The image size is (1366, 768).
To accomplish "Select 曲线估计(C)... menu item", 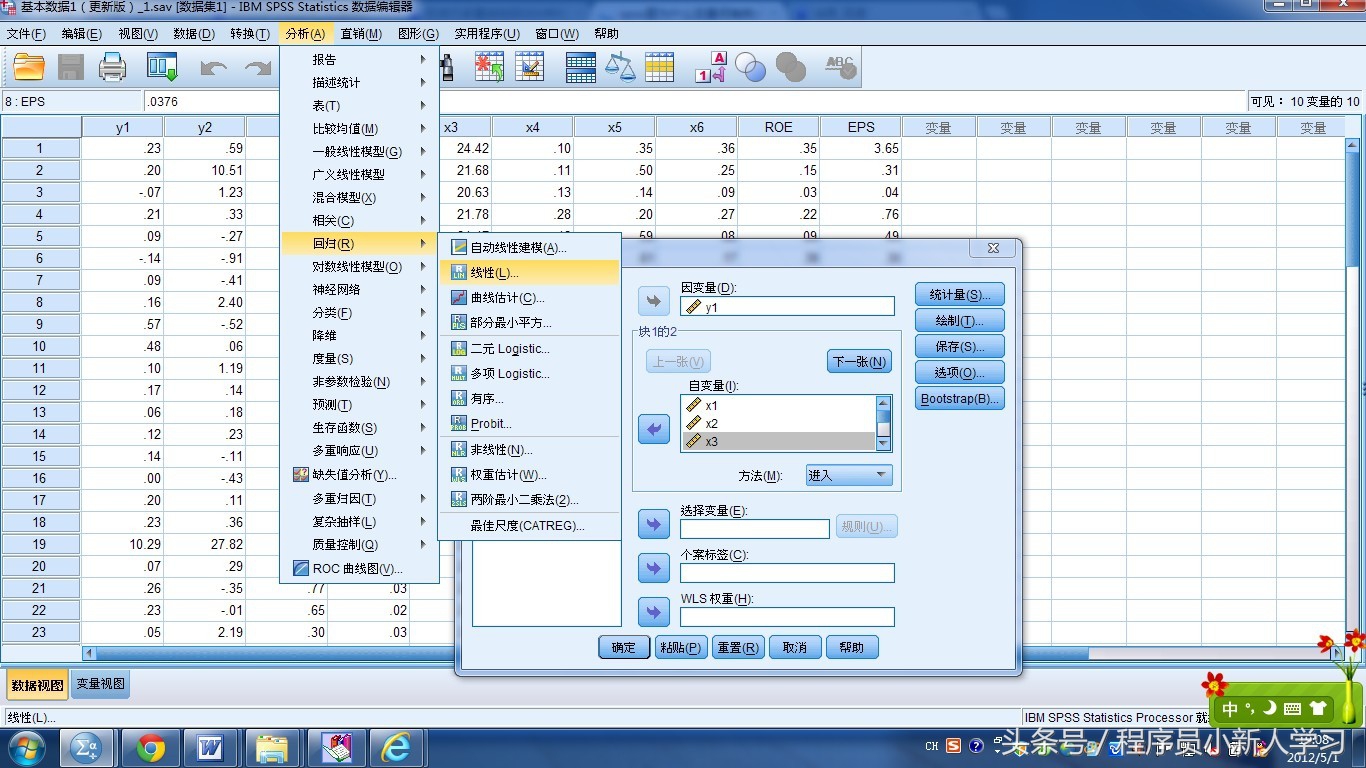I will (530, 297).
